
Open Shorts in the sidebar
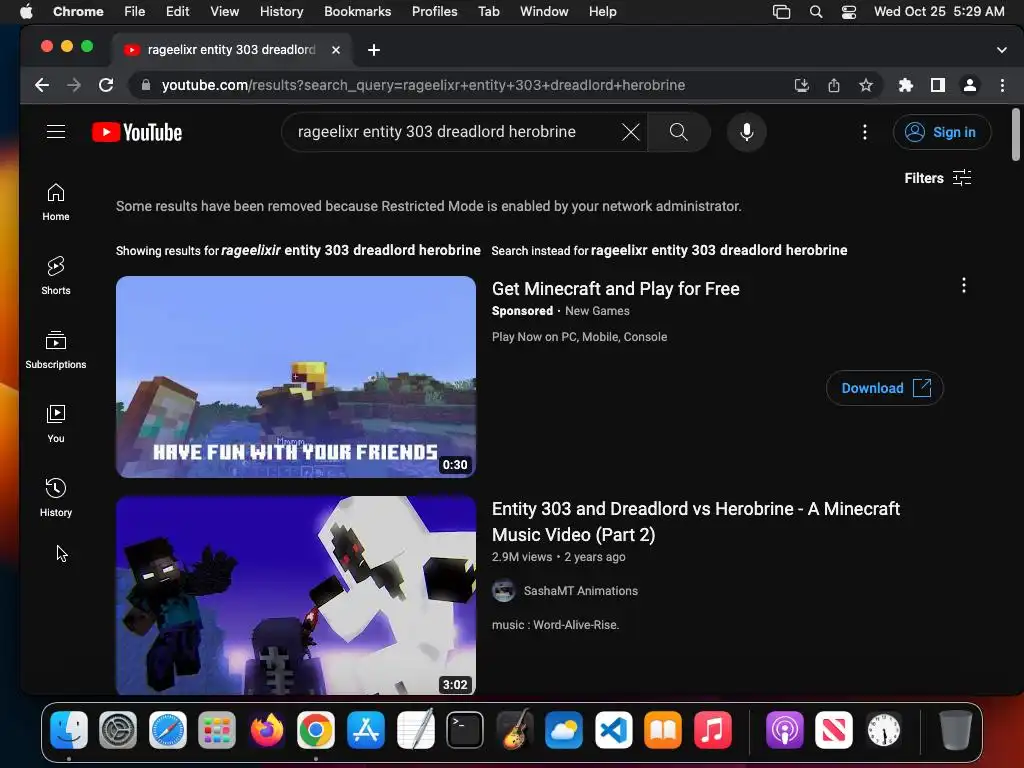click(56, 276)
